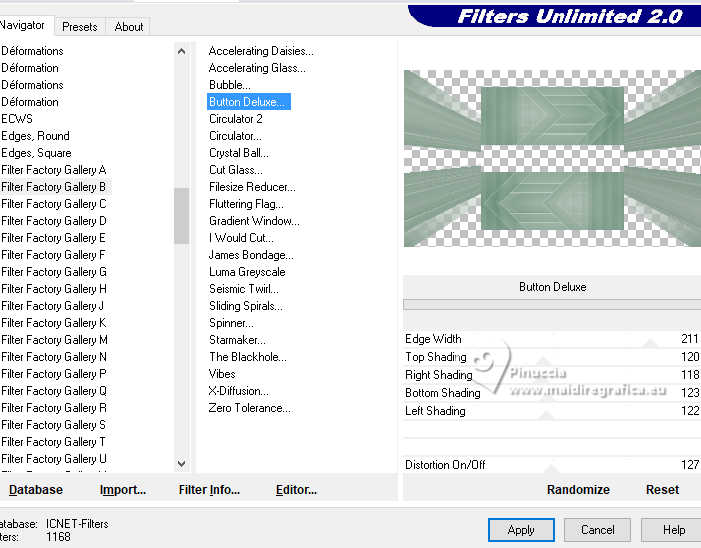
Task: Click the Button Deluxe preview image
Action: 552,158
